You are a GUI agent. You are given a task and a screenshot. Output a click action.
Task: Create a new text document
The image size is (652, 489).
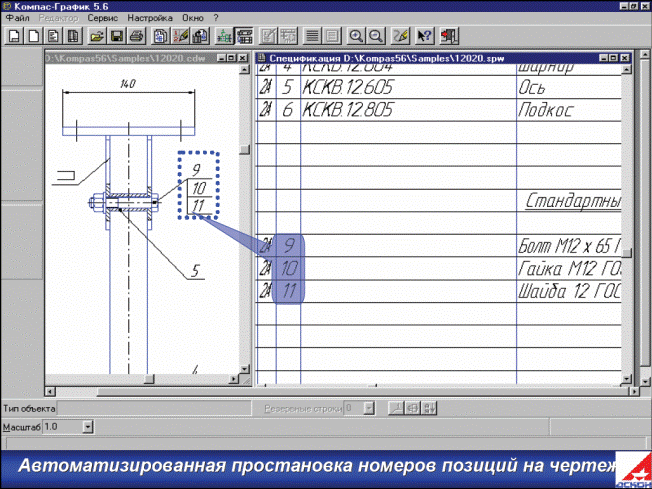(53, 36)
